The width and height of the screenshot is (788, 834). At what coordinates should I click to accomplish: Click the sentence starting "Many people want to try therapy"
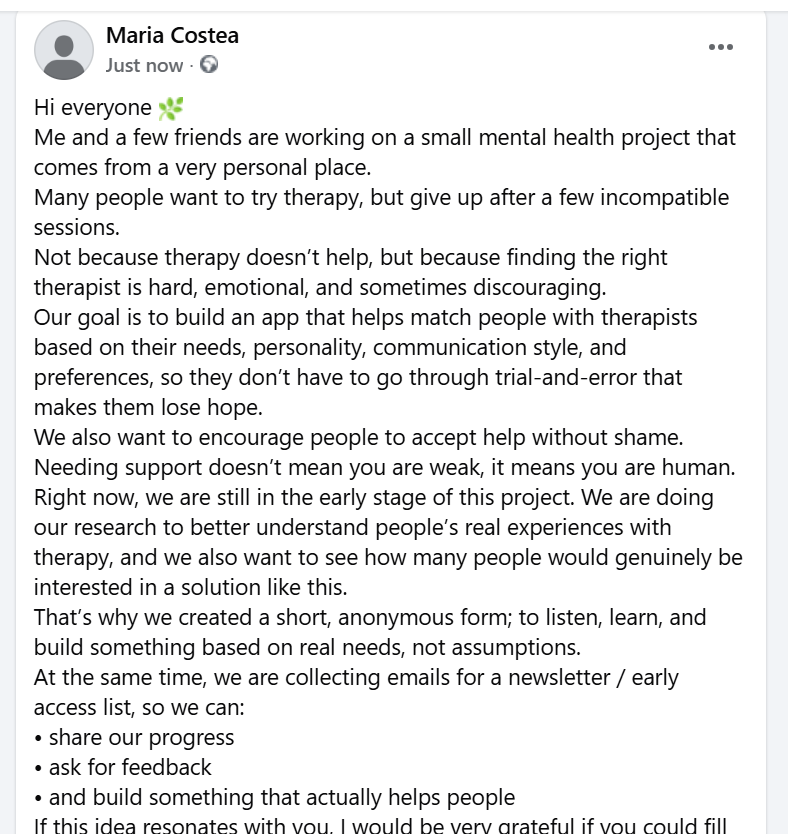[380, 198]
